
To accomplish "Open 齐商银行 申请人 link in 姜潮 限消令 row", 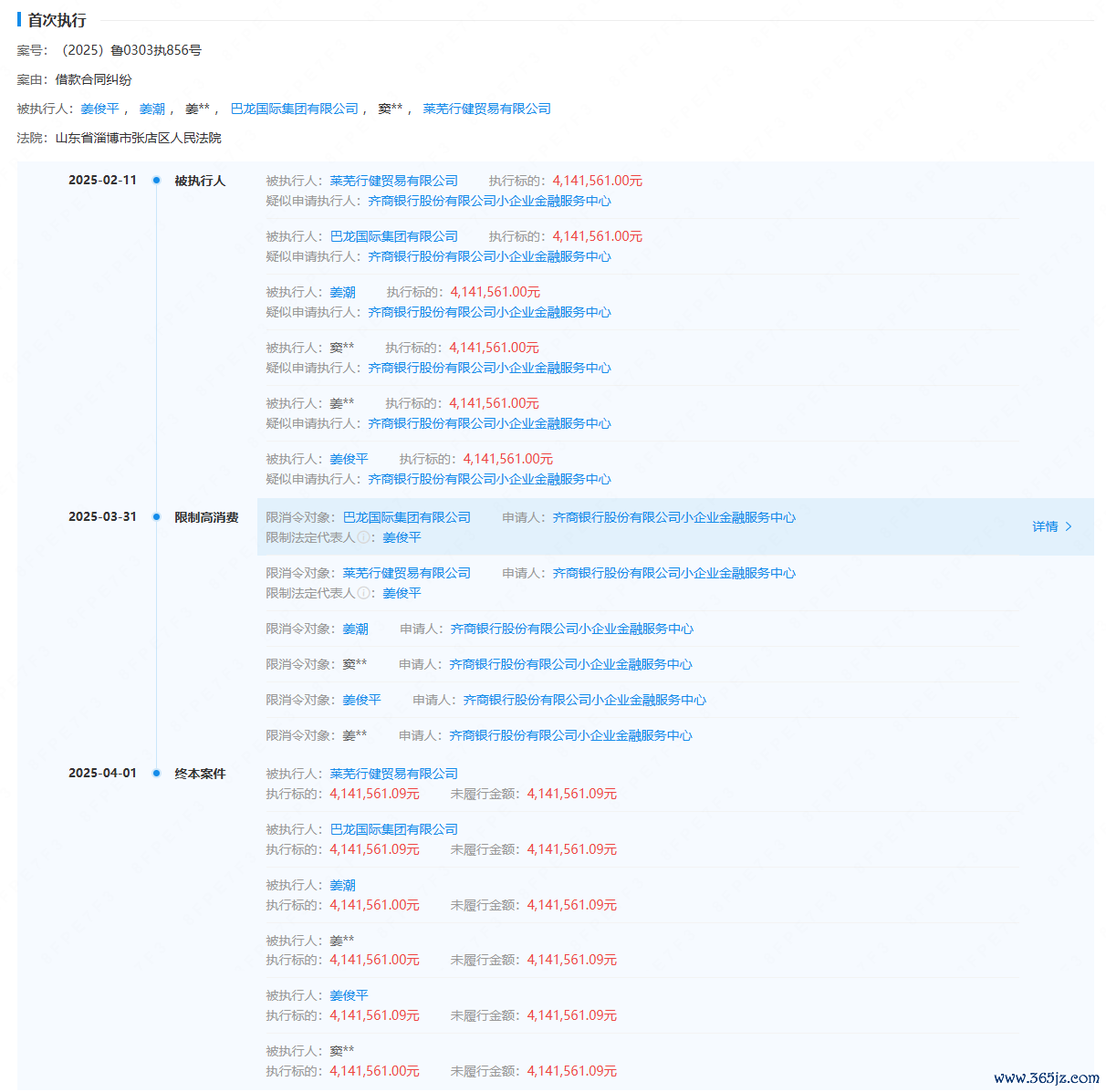I will (x=571, y=629).
